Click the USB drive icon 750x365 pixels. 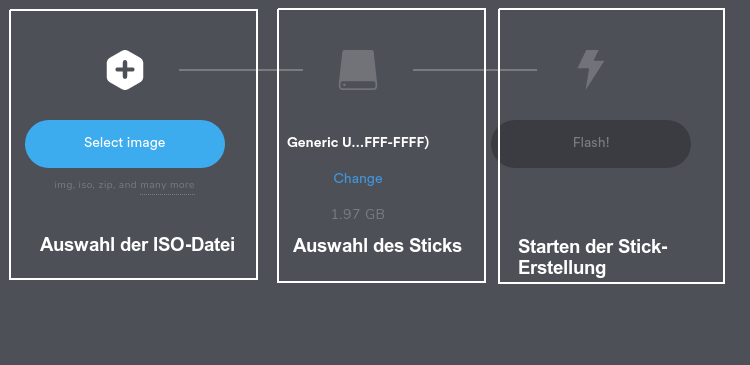click(358, 70)
